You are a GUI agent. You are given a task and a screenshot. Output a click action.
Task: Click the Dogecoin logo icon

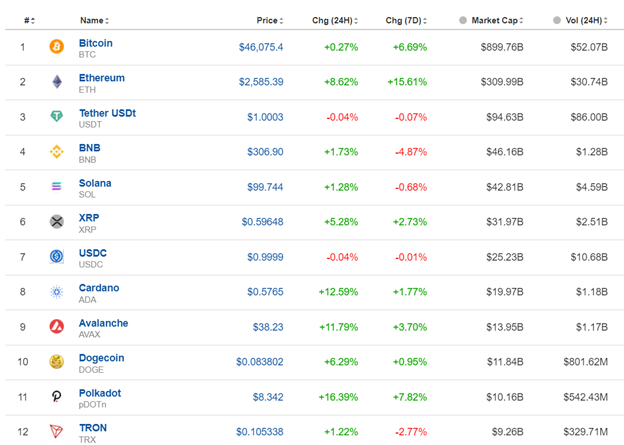(57, 361)
